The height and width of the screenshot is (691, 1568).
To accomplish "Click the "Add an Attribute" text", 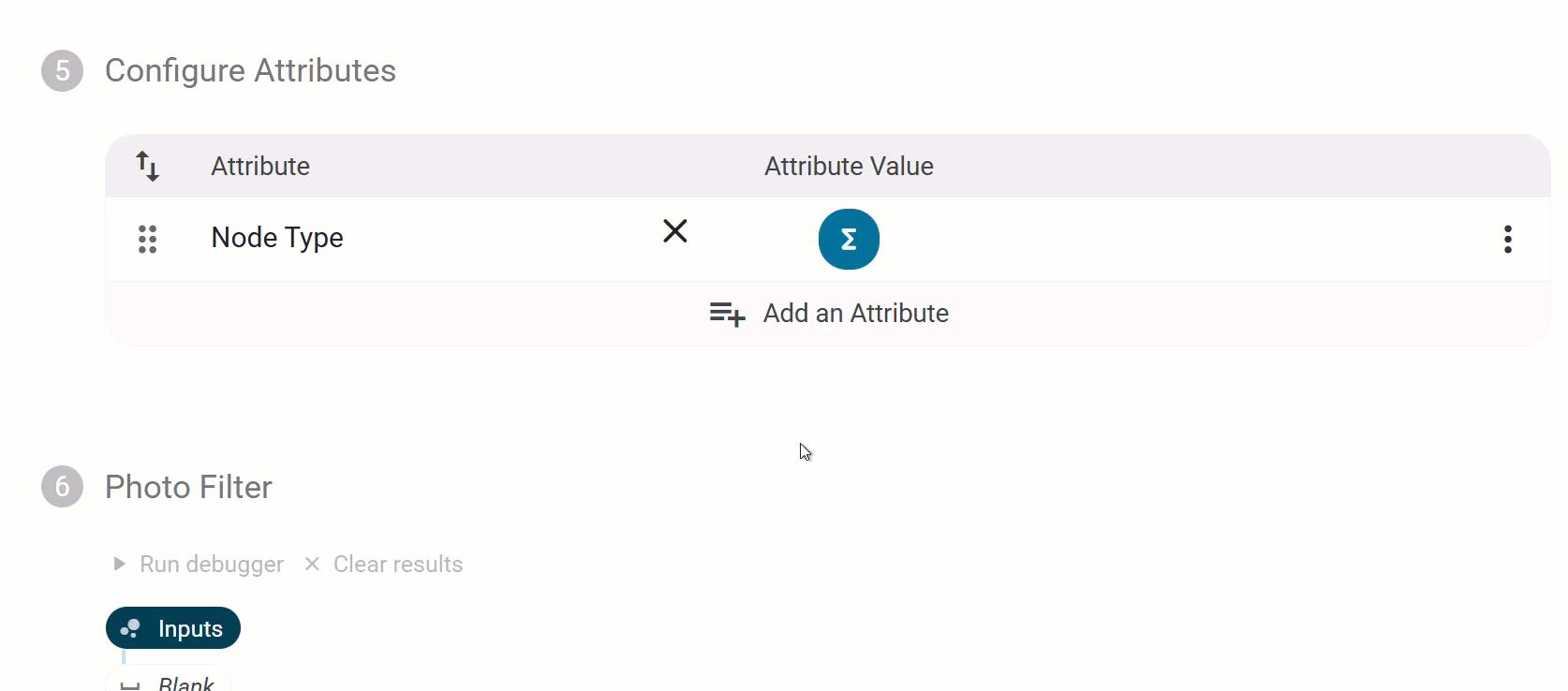I will 855,314.
